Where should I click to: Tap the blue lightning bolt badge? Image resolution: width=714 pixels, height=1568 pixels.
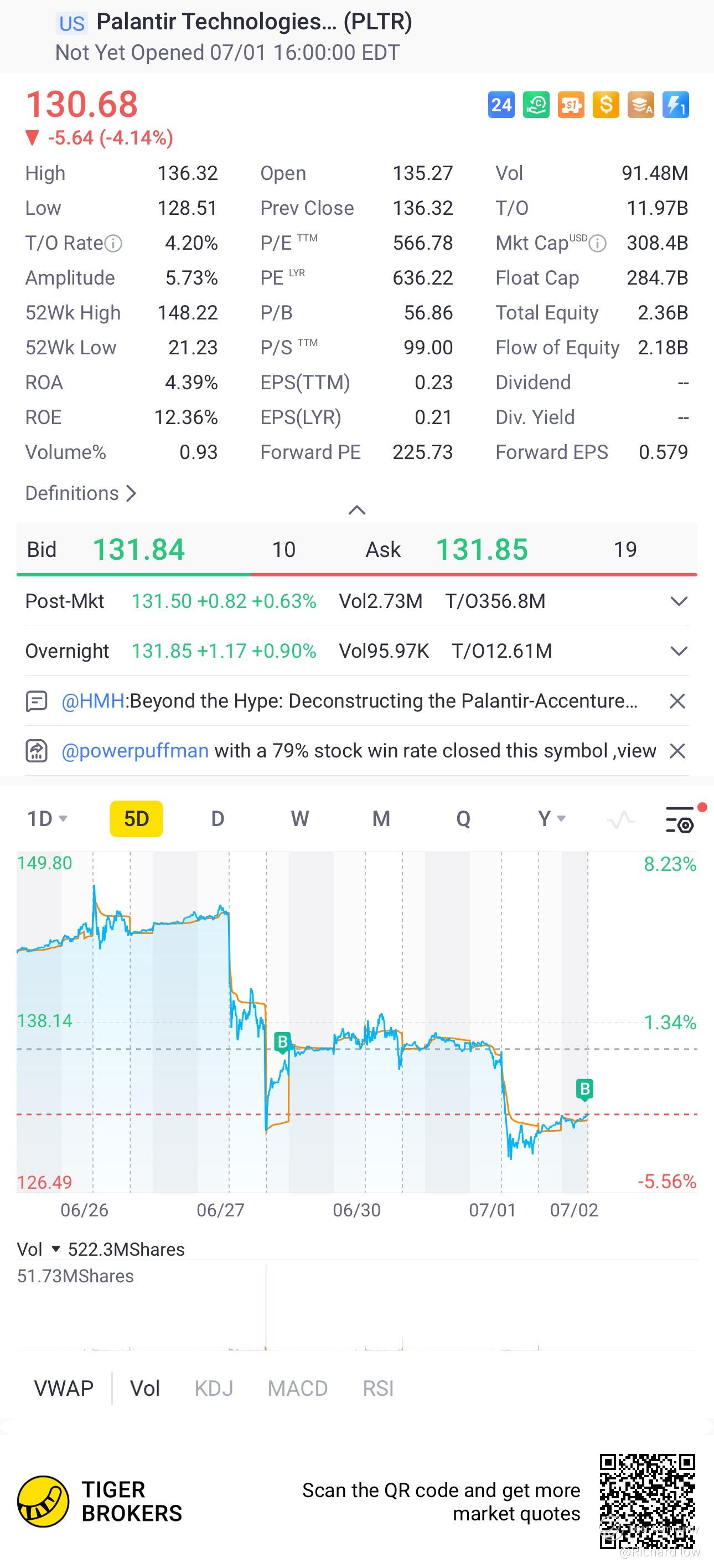click(x=676, y=105)
